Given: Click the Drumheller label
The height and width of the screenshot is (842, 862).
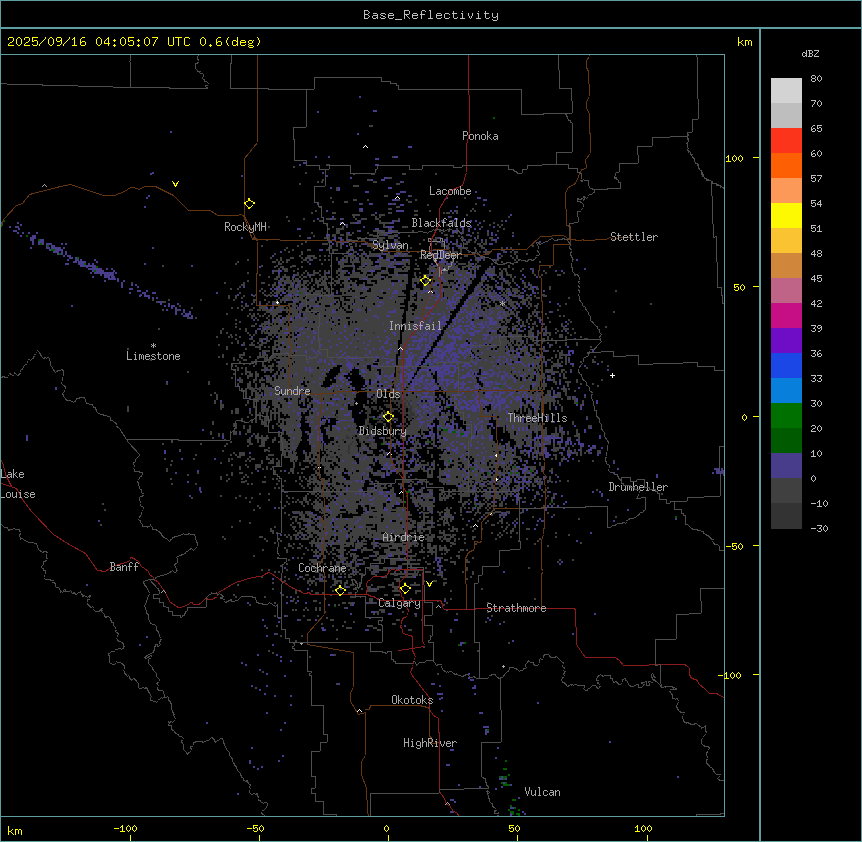Looking at the screenshot, I should click(x=638, y=487).
